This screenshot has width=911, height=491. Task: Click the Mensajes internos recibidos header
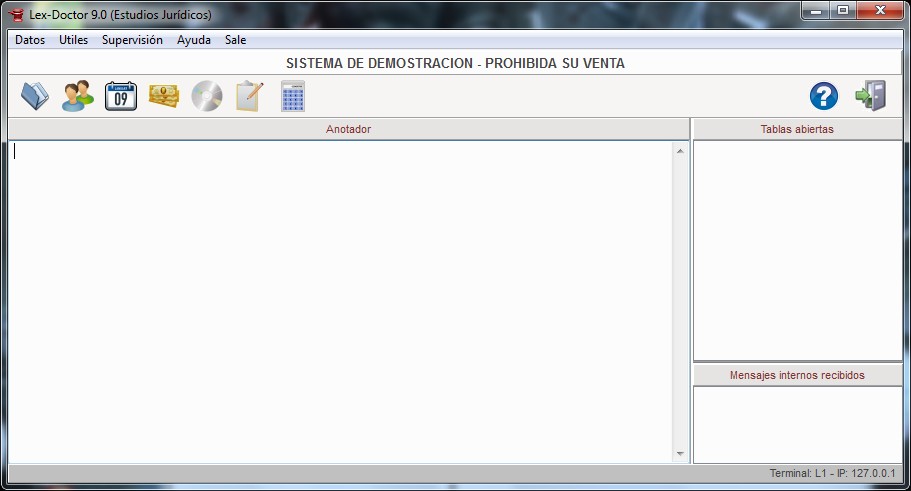point(797,375)
